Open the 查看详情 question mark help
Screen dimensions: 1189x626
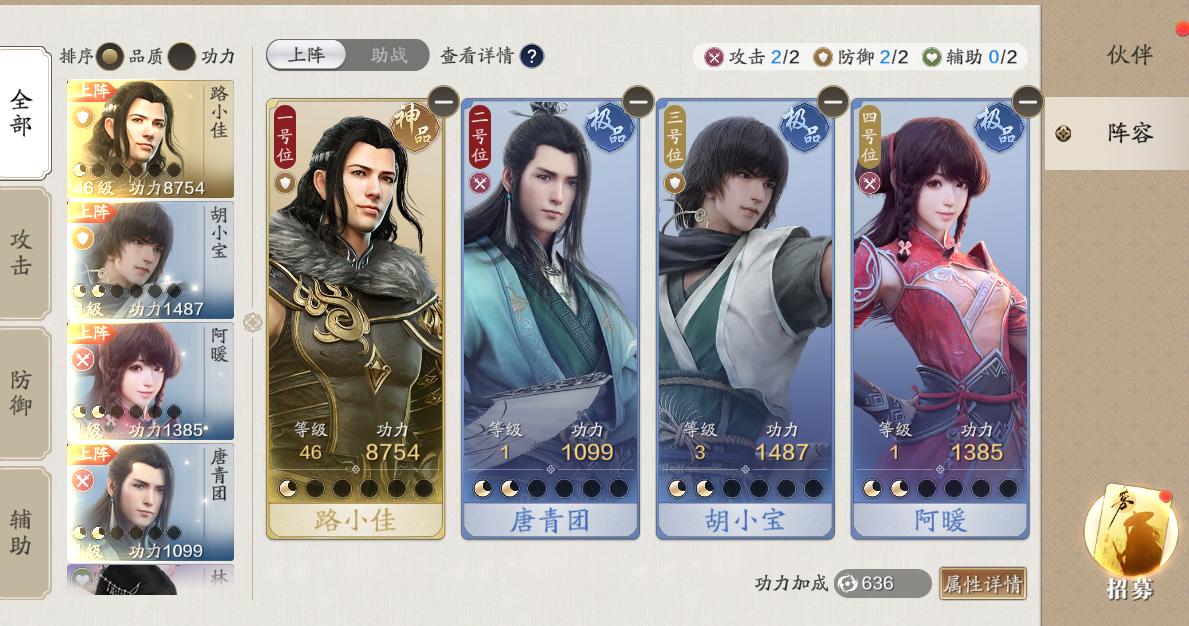(x=532, y=56)
